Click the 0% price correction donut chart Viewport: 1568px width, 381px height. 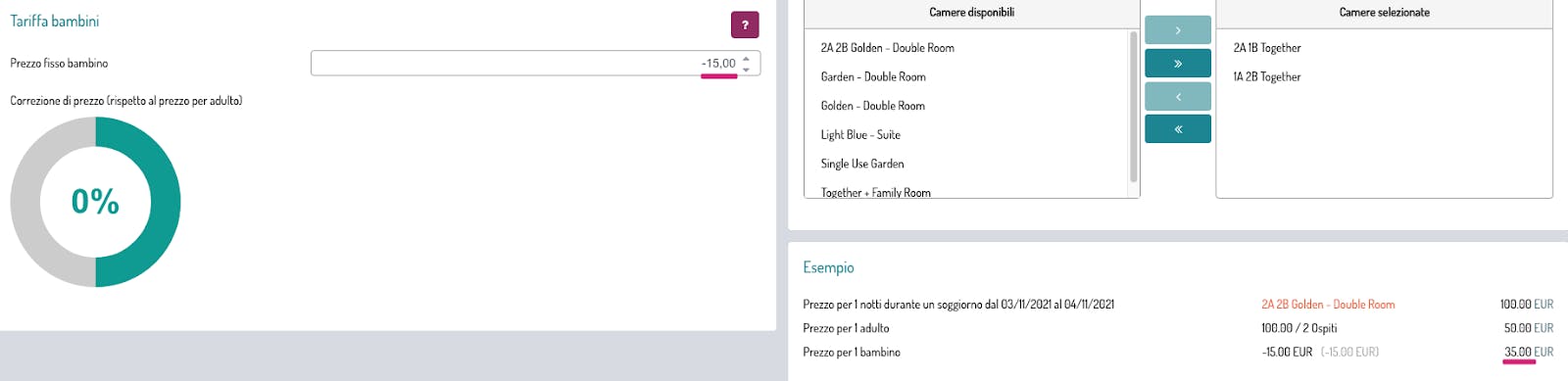click(x=95, y=202)
